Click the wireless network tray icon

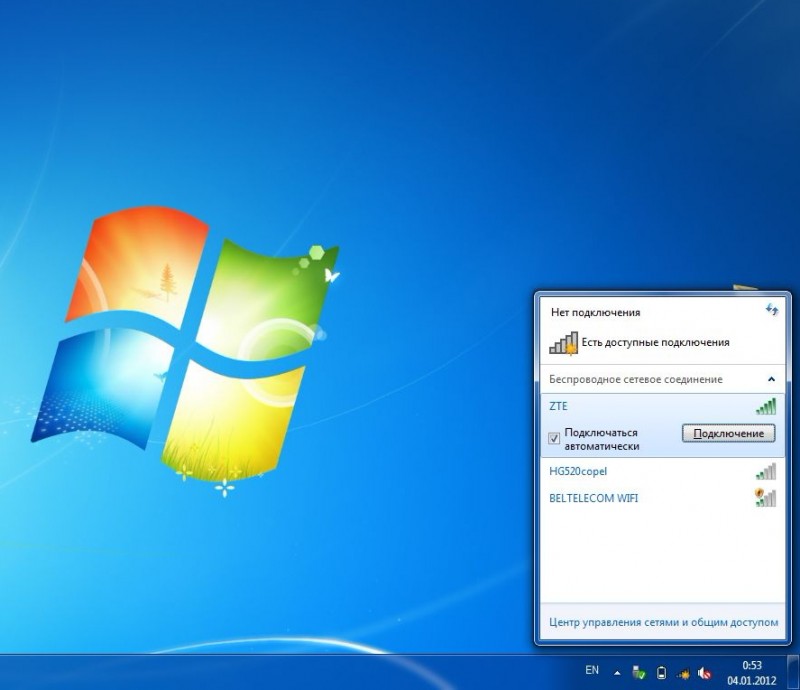683,674
